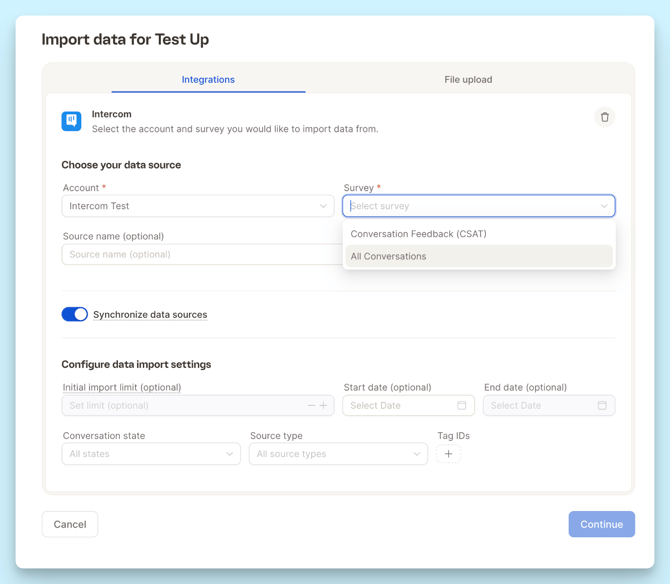Choose Conversation Feedback (CSAT) option
This screenshot has width=670, height=584.
419,234
